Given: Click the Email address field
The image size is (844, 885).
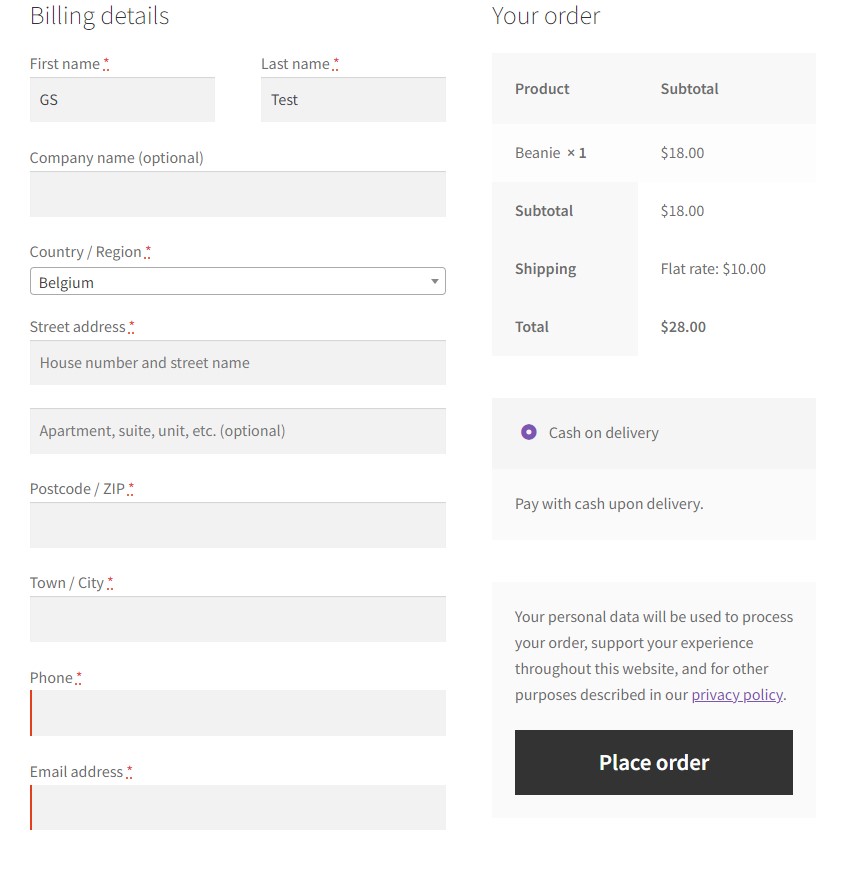Looking at the screenshot, I should (237, 807).
